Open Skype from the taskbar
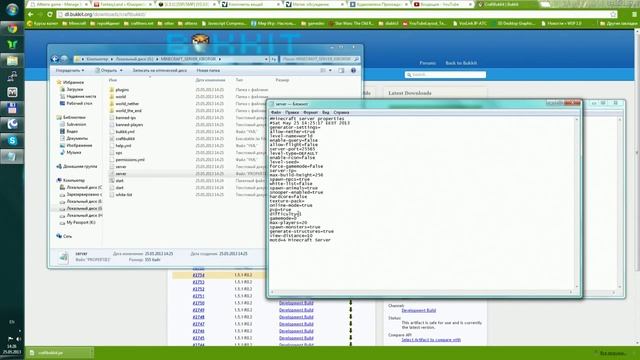This screenshot has height=360, width=640. pyautogui.click(x=12, y=140)
